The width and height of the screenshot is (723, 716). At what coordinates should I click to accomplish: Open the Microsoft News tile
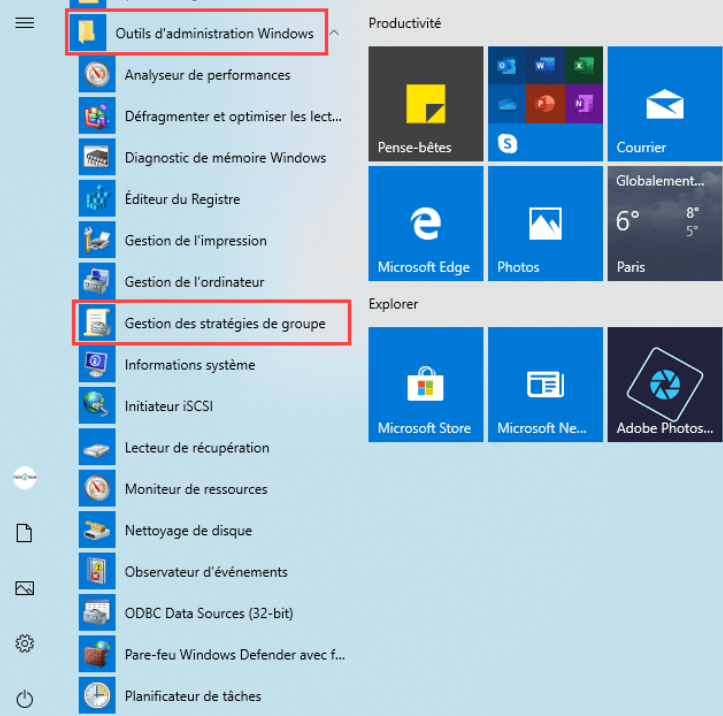(x=545, y=385)
